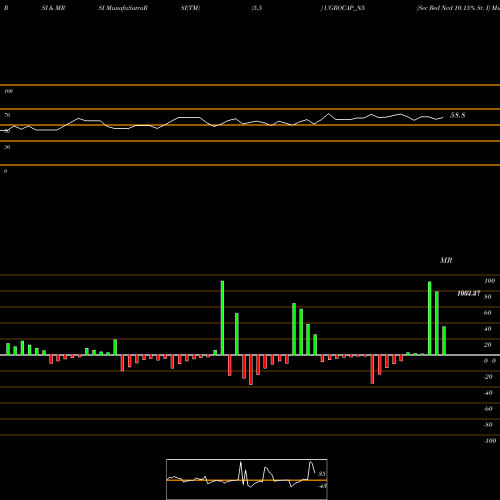
Task: Click the 83 value in the mini chart
Action: click(322, 474)
